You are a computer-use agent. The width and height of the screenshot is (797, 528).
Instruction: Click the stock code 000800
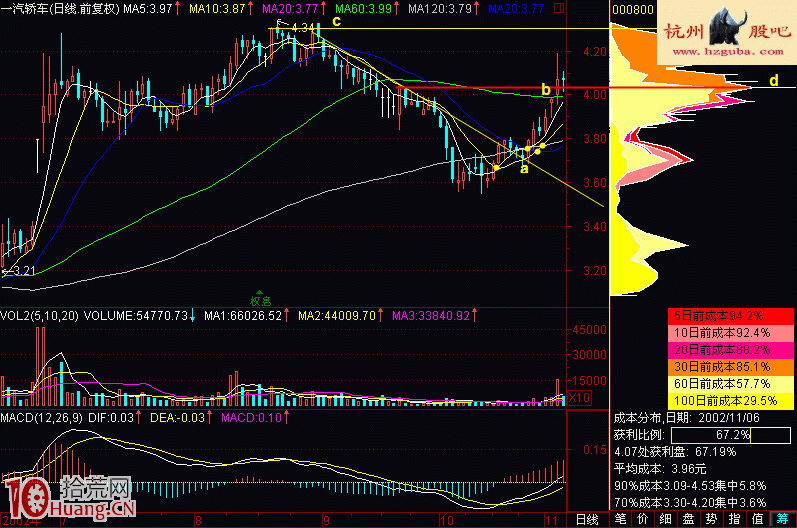633,10
